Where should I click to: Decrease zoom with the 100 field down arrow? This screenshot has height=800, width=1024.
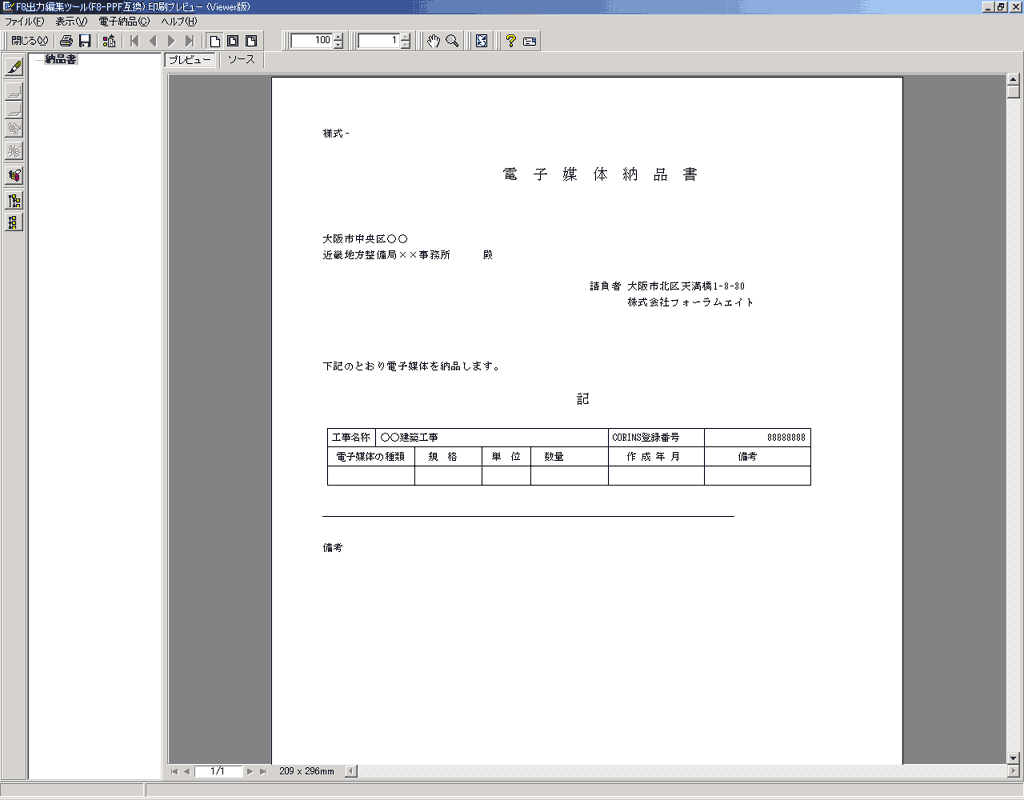(338, 44)
